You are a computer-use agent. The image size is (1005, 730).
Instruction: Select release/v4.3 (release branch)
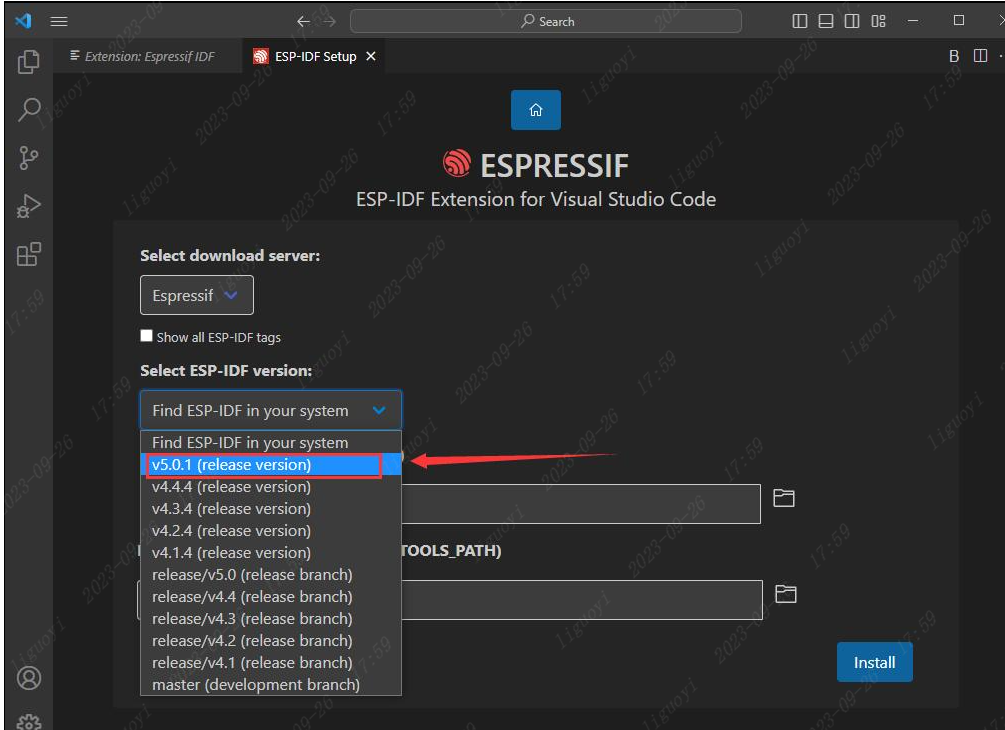(270, 618)
